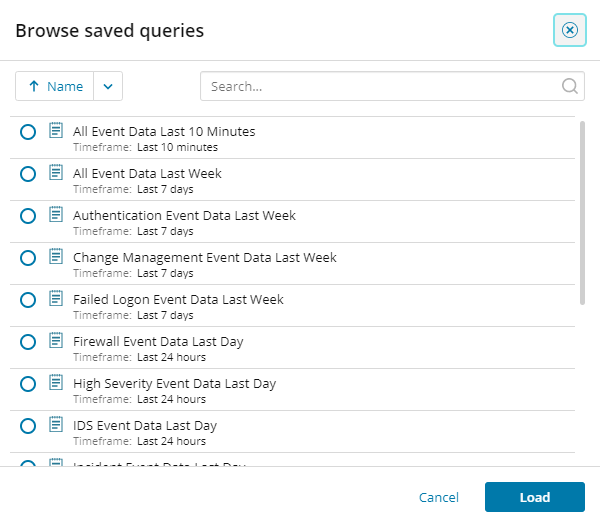Click the icon next to Authentication Event Data Last Week

click(x=56, y=215)
